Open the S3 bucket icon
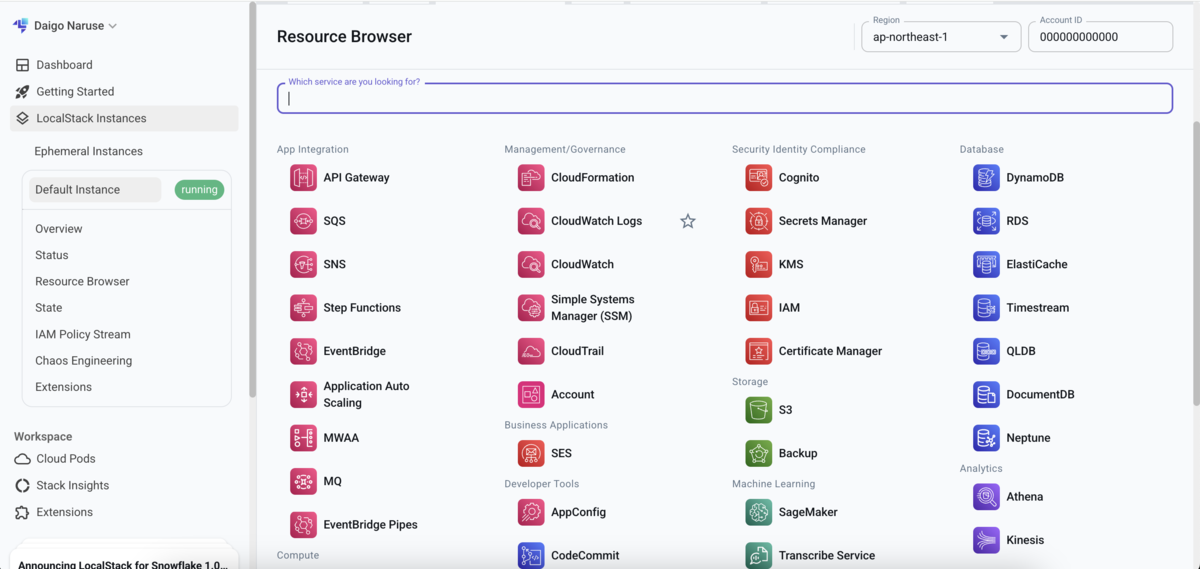The height and width of the screenshot is (569, 1200). click(759, 410)
